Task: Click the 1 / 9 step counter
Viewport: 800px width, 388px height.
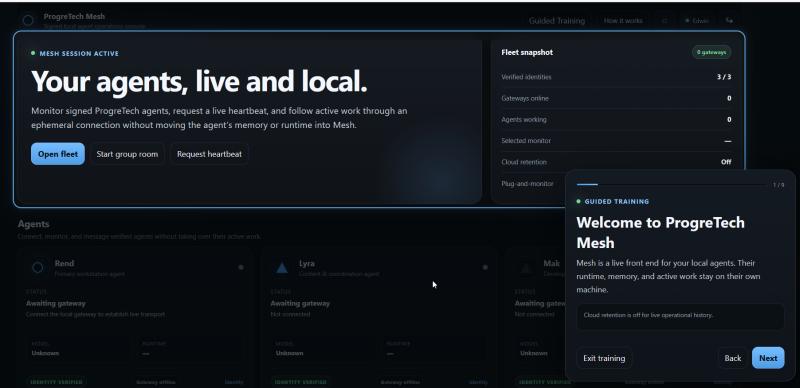Action: 779,185
